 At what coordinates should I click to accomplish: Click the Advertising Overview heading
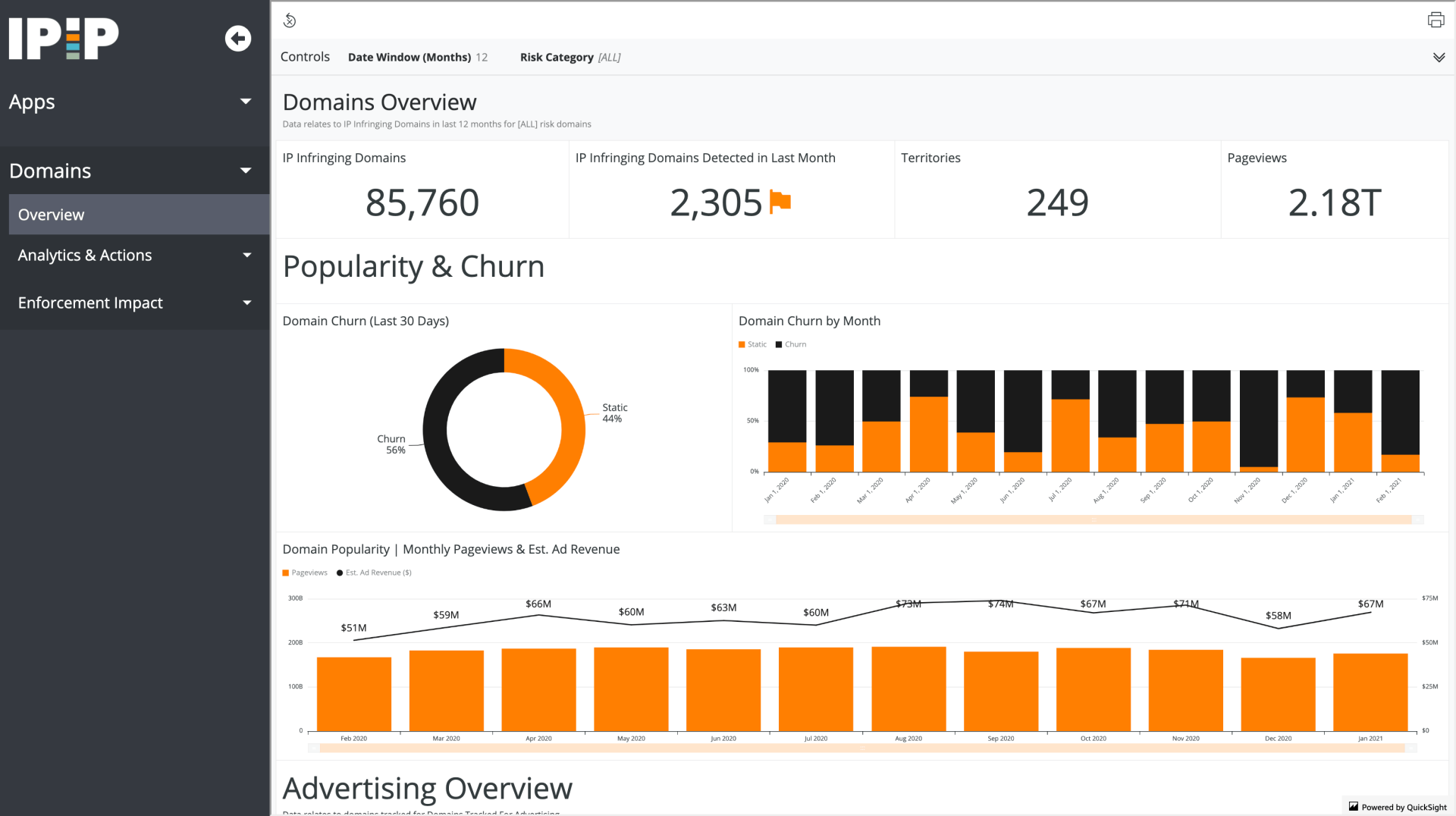[x=427, y=789]
